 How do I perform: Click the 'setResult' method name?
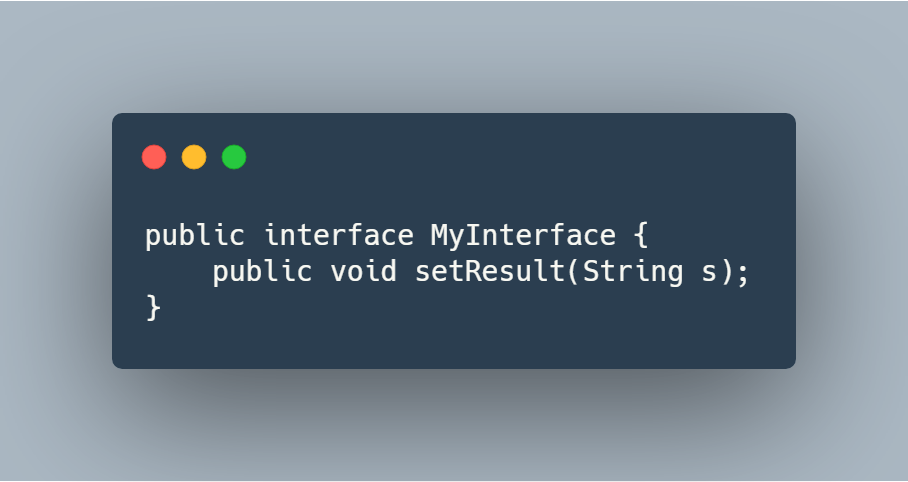[x=490, y=272]
